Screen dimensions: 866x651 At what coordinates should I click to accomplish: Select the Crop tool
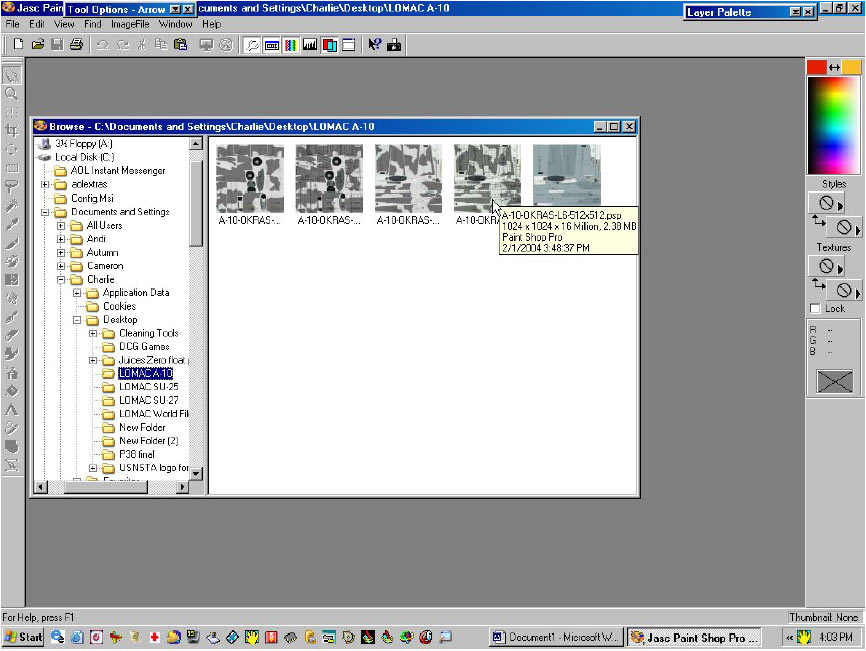click(x=12, y=130)
